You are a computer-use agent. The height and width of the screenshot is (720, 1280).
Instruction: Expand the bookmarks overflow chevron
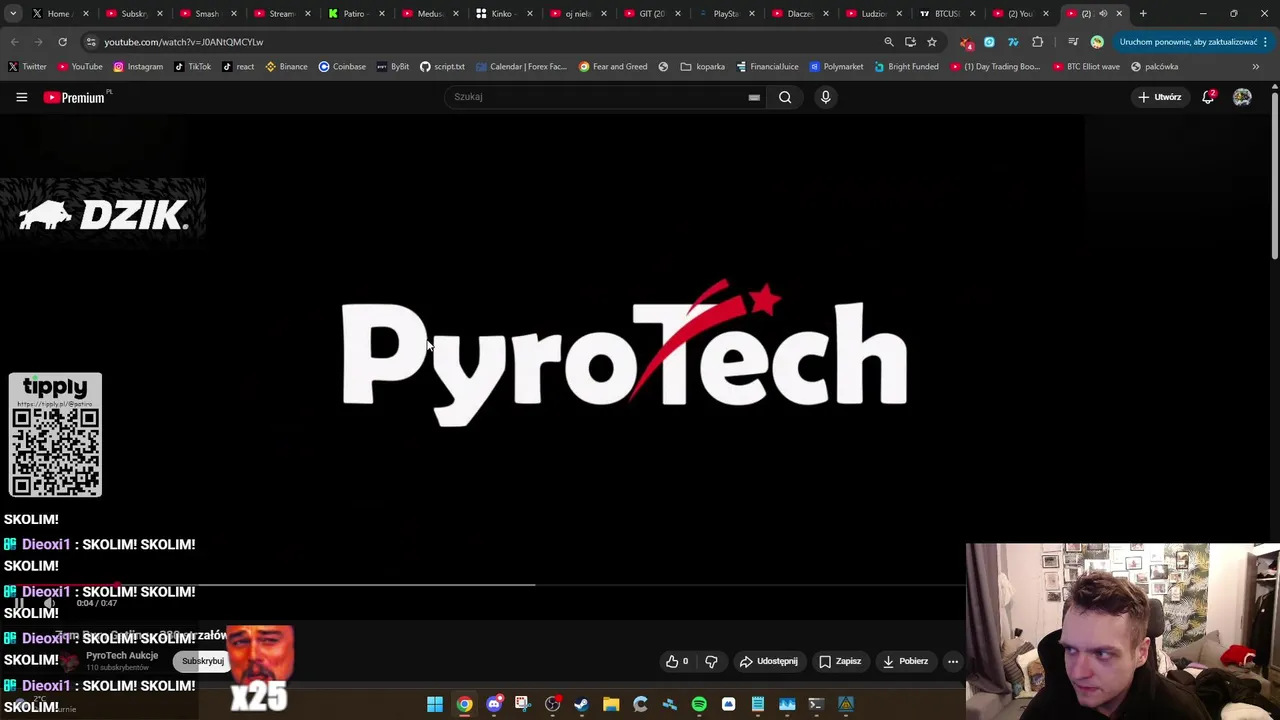click(1256, 67)
